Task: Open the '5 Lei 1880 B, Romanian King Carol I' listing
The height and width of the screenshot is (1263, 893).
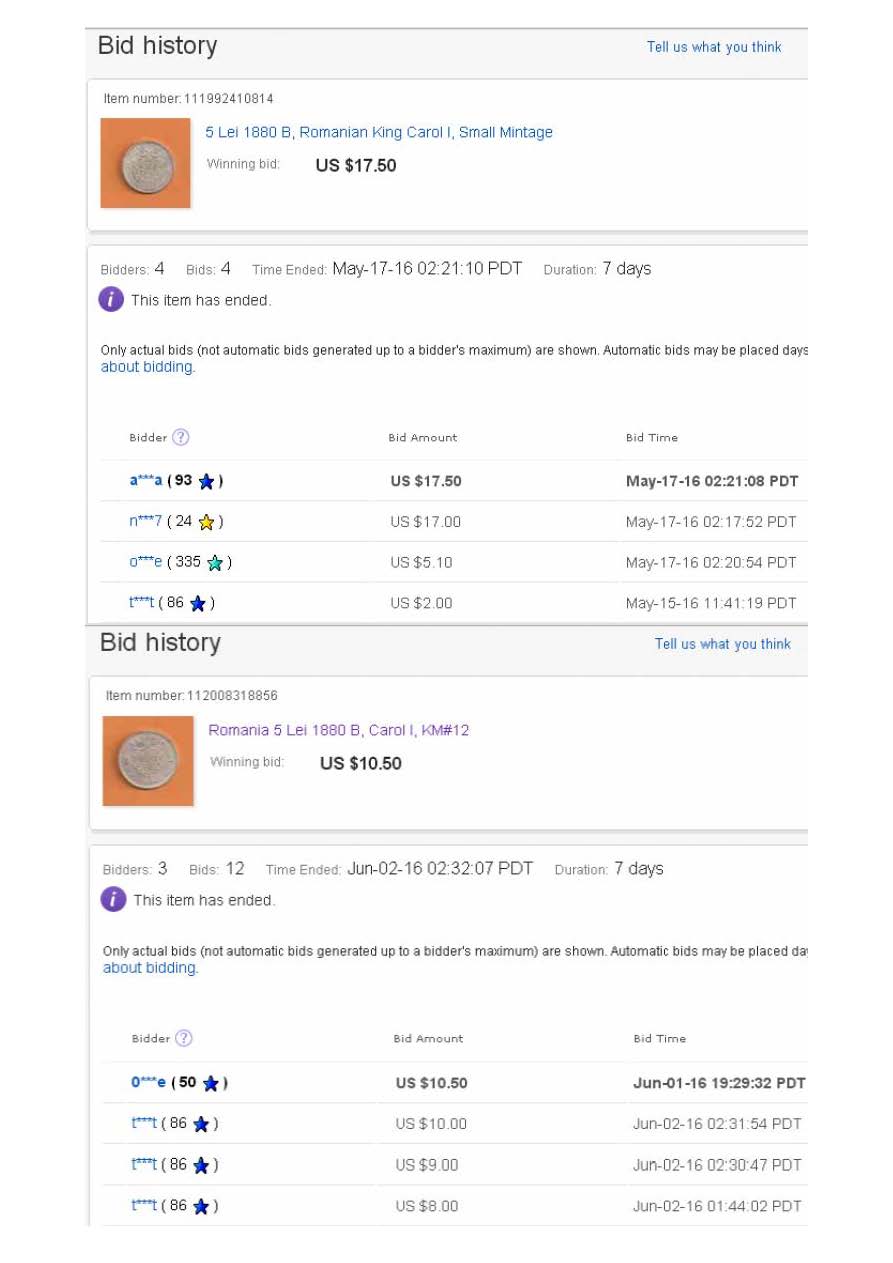Action: [378, 132]
